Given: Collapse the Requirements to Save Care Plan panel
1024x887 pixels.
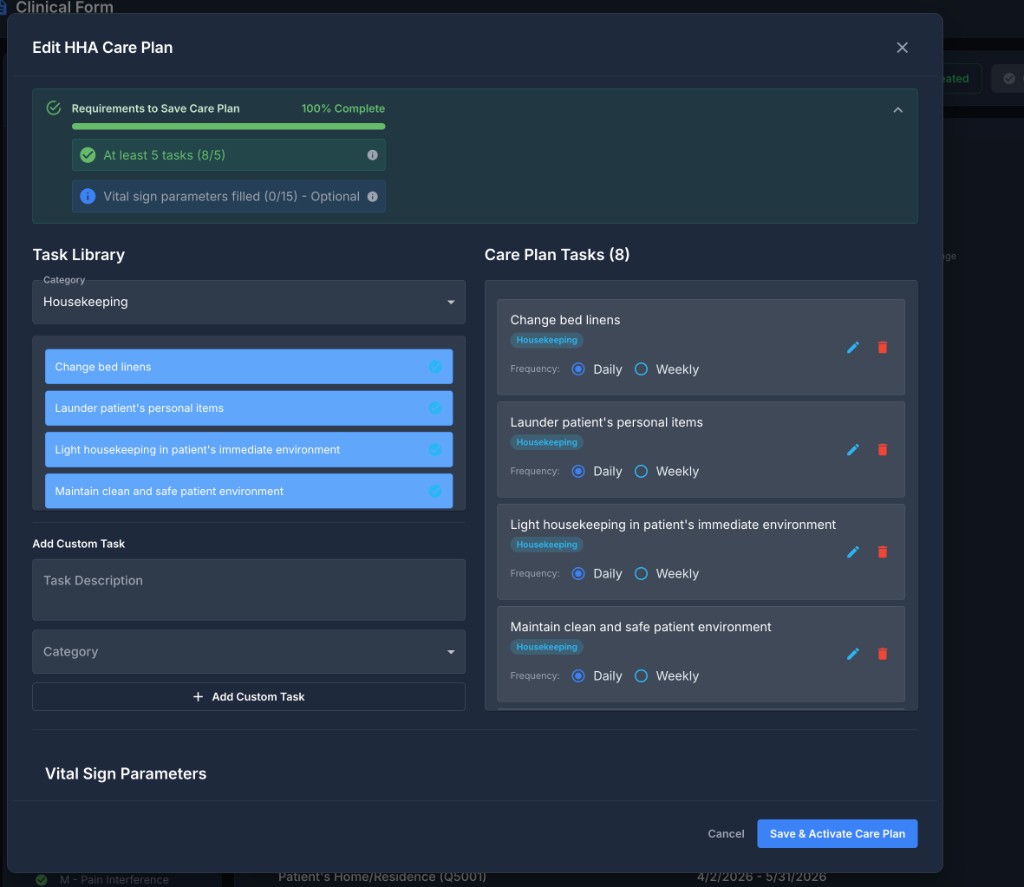Looking at the screenshot, I should pyautogui.click(x=898, y=110).
